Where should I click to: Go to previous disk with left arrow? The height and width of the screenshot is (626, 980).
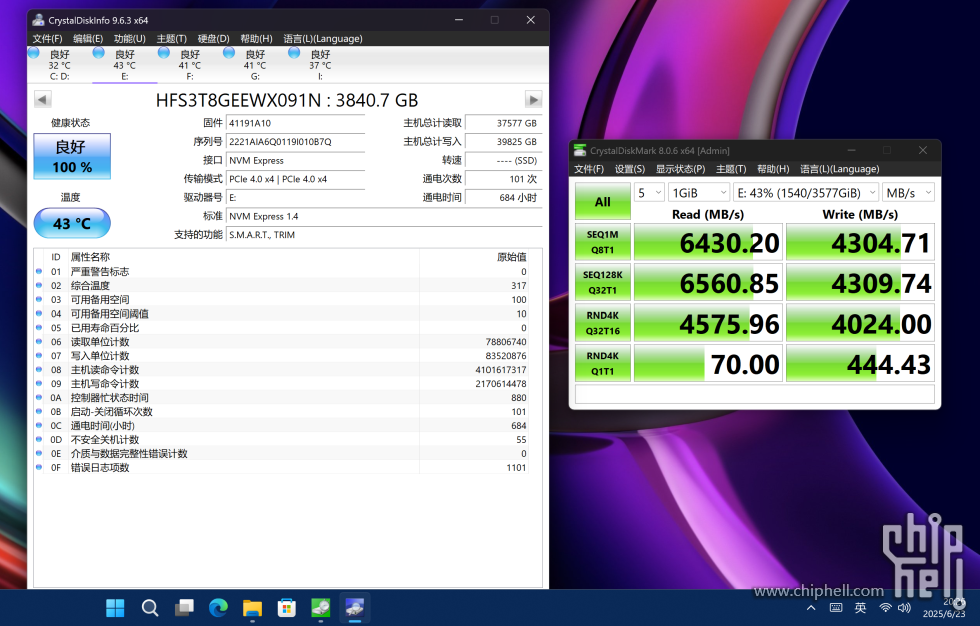click(x=42, y=100)
